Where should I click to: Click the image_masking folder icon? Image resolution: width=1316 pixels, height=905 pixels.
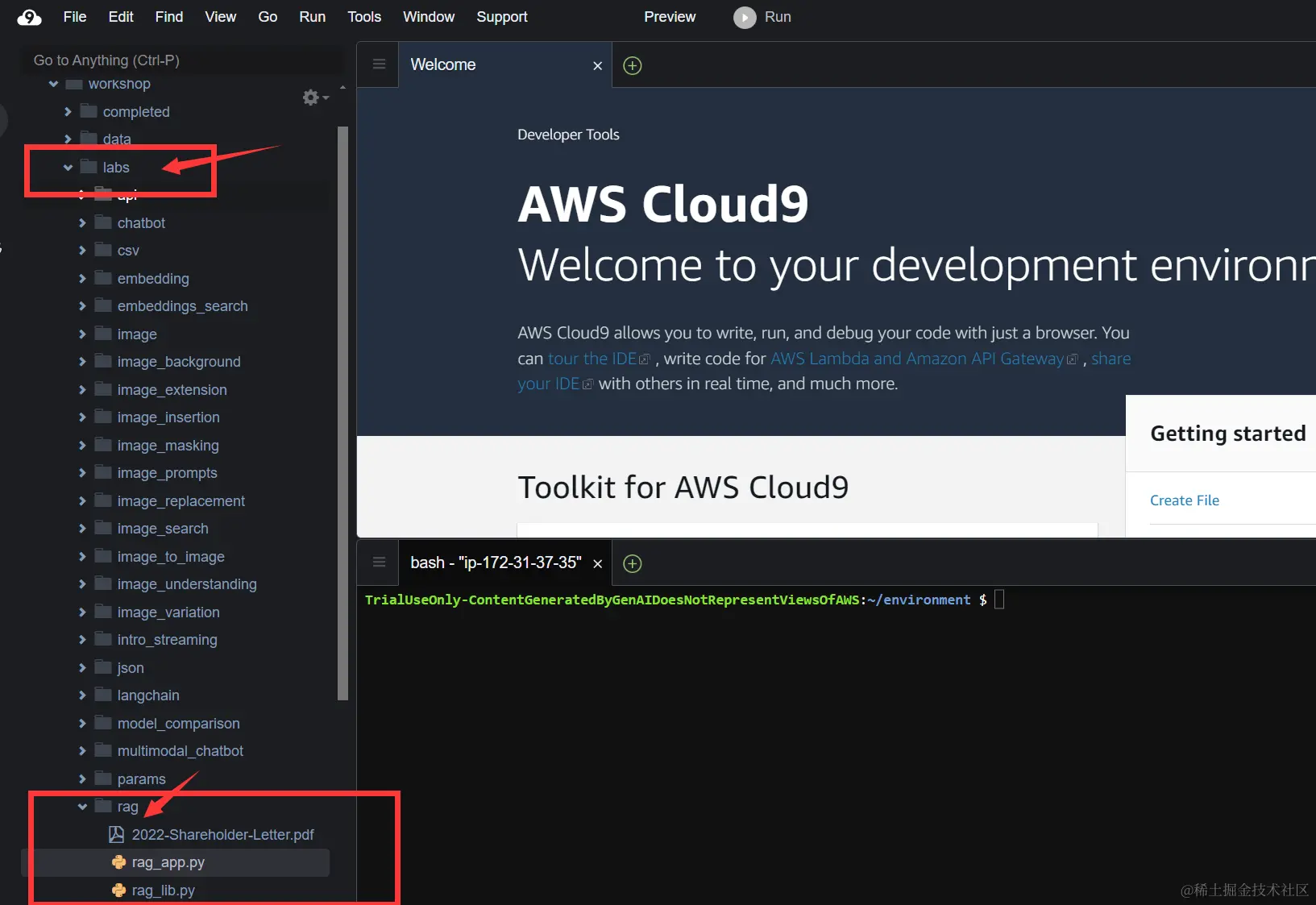(x=102, y=445)
